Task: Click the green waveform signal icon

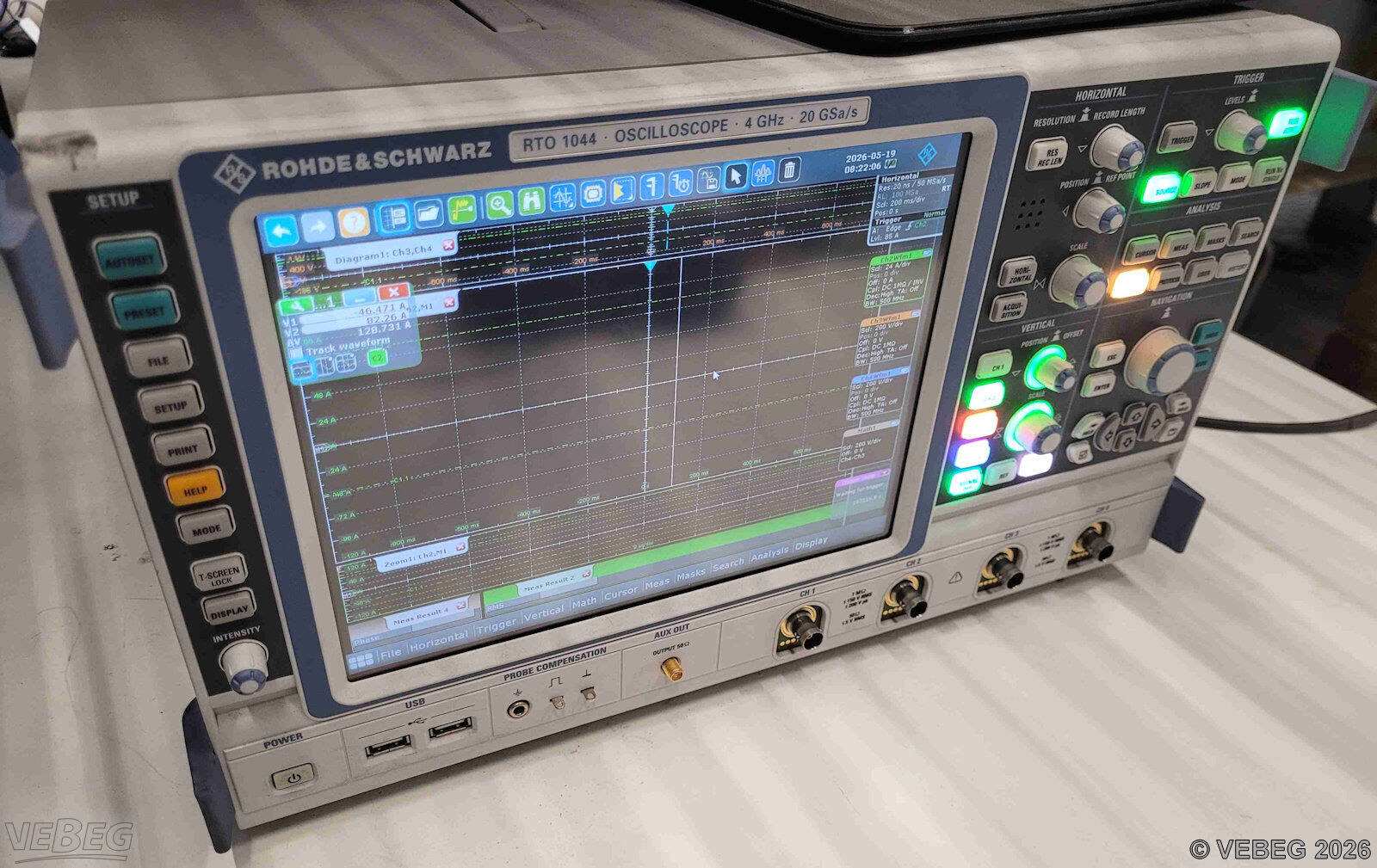Action: 462,209
